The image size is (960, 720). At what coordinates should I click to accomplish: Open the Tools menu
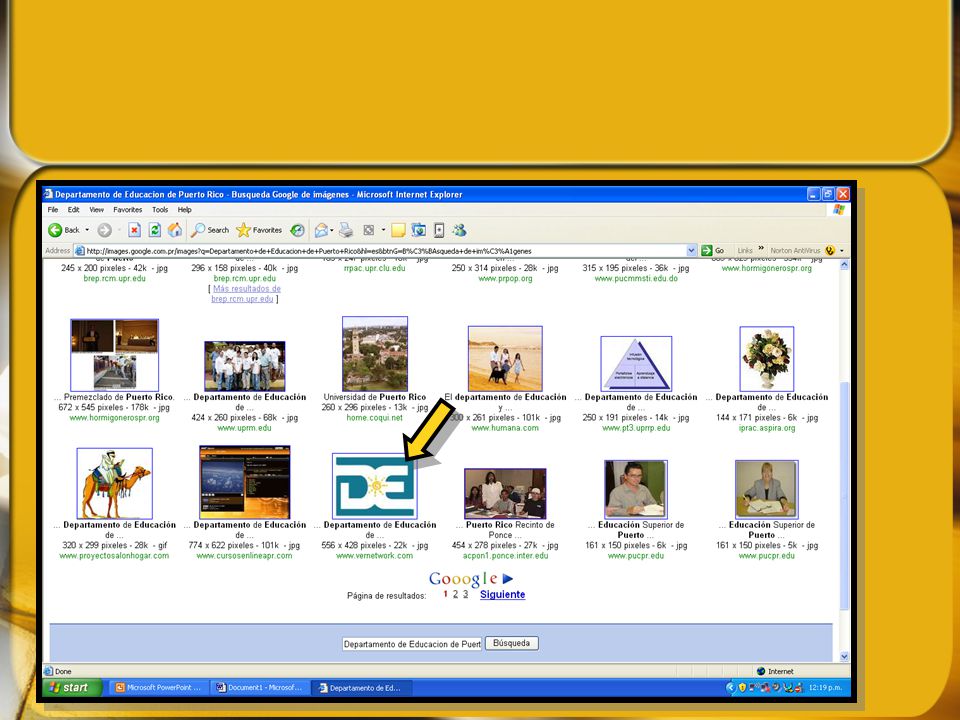160,209
